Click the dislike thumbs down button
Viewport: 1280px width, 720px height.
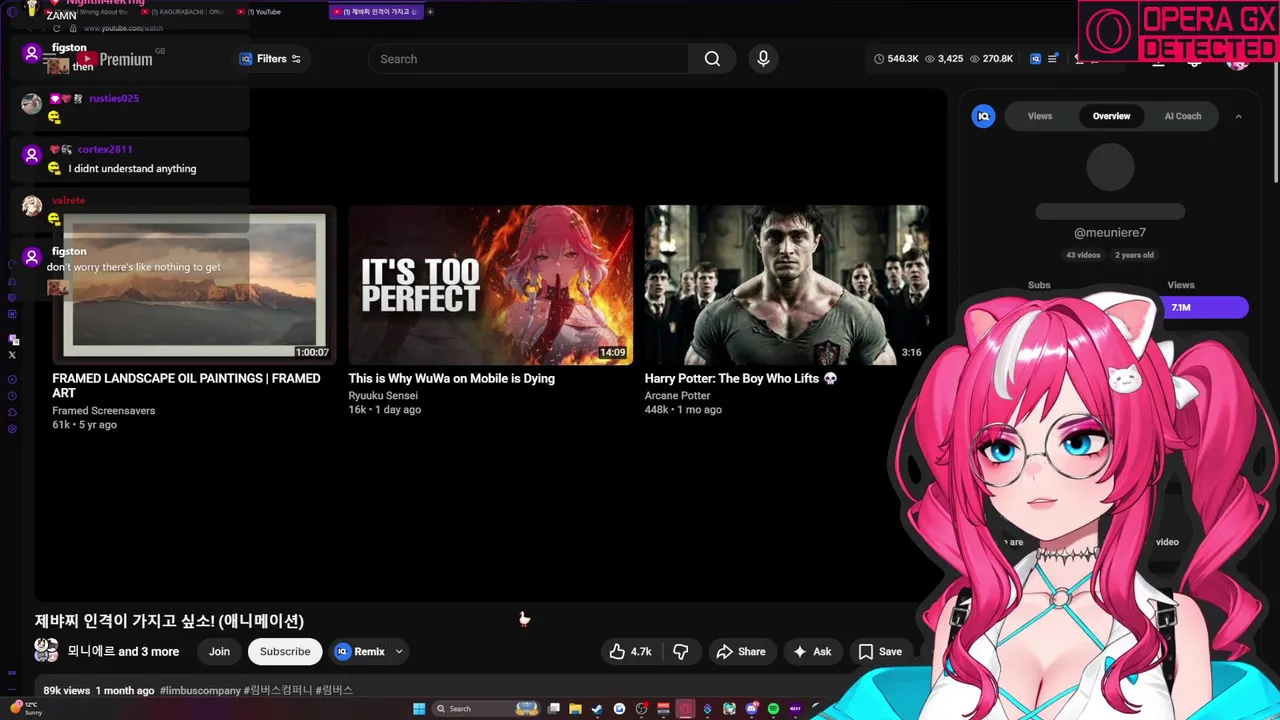point(681,652)
